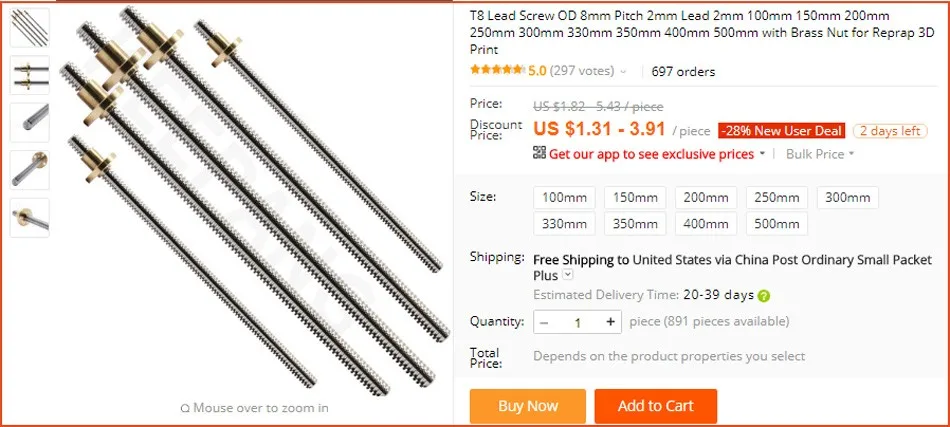950x427 pixels.
Task: Expand the votes breakdown arrow
Action: 623,72
